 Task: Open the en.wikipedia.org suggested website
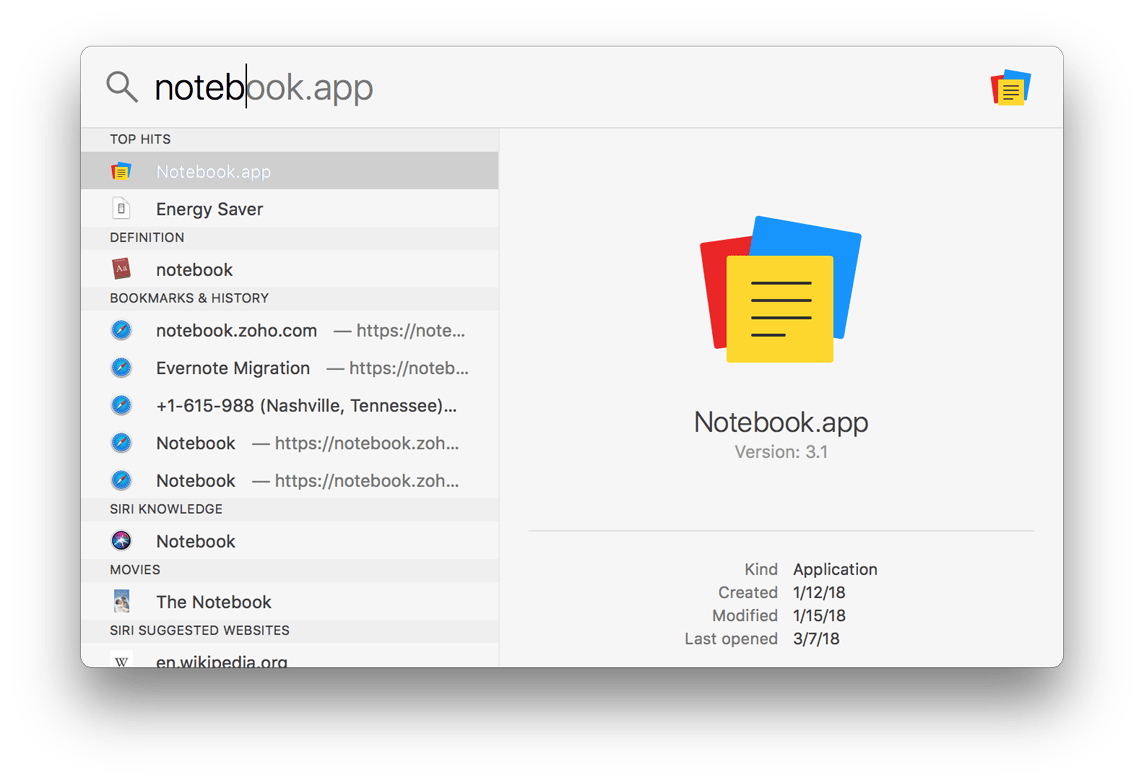[x=290, y=656]
